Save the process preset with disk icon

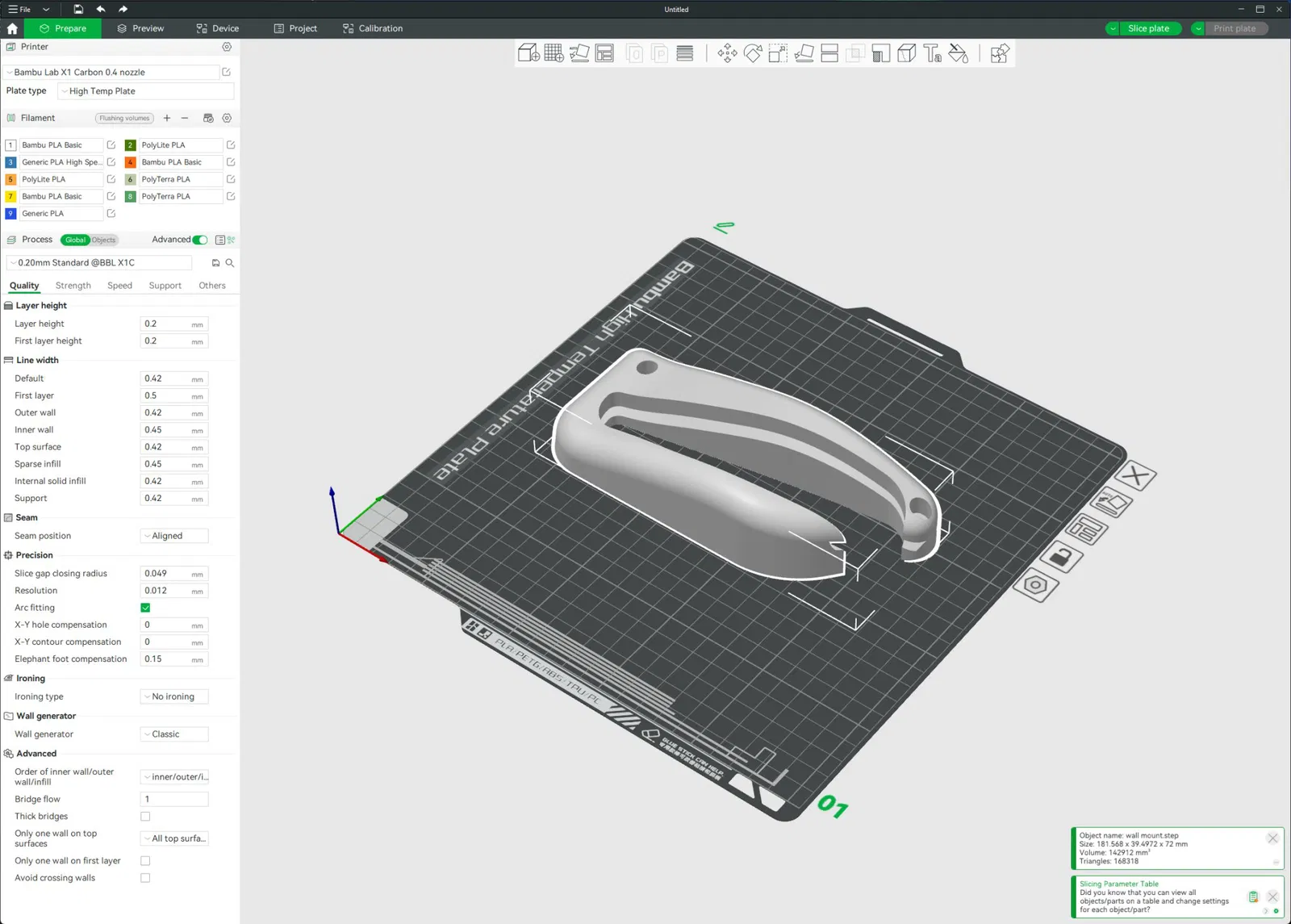click(215, 263)
